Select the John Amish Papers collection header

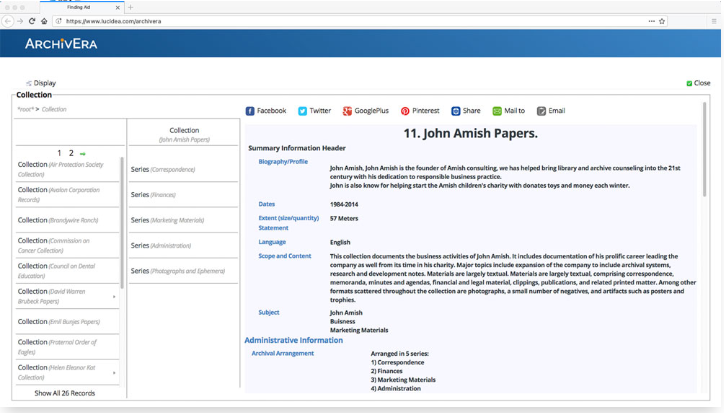click(x=184, y=134)
